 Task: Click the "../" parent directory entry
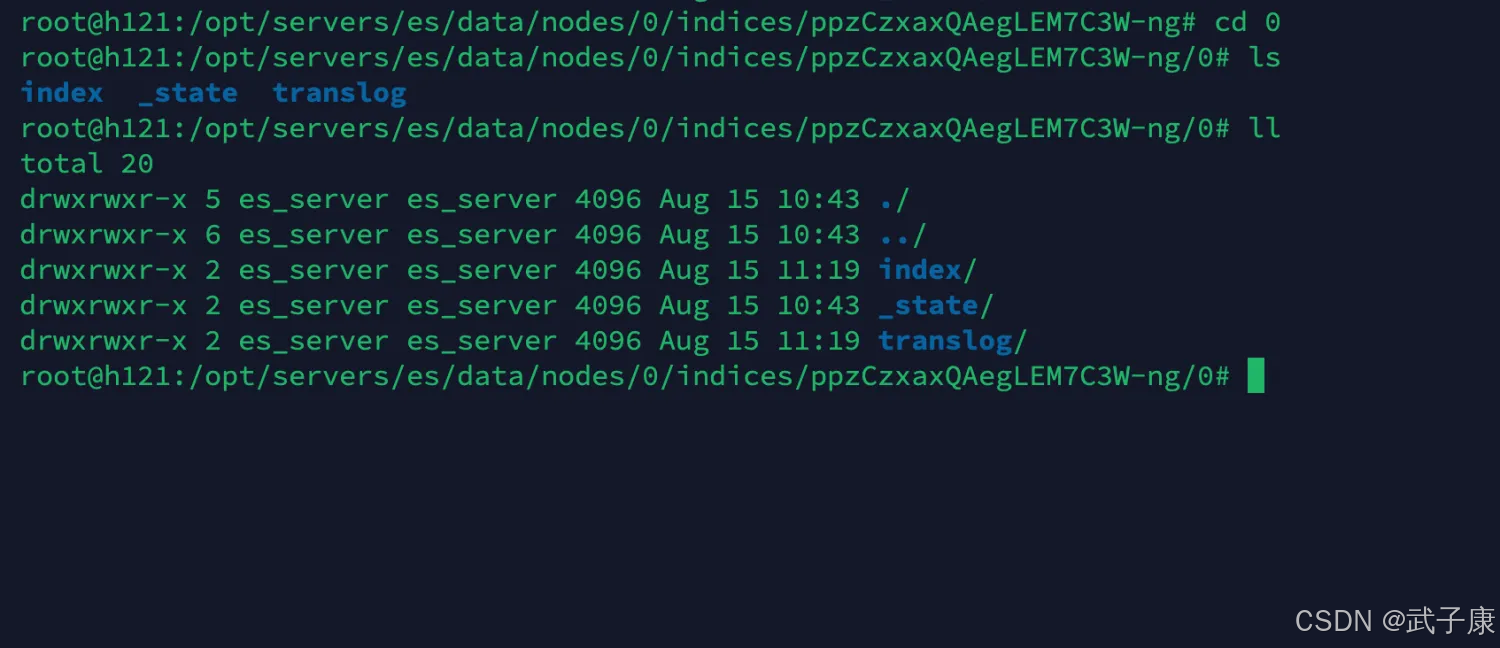tap(902, 234)
